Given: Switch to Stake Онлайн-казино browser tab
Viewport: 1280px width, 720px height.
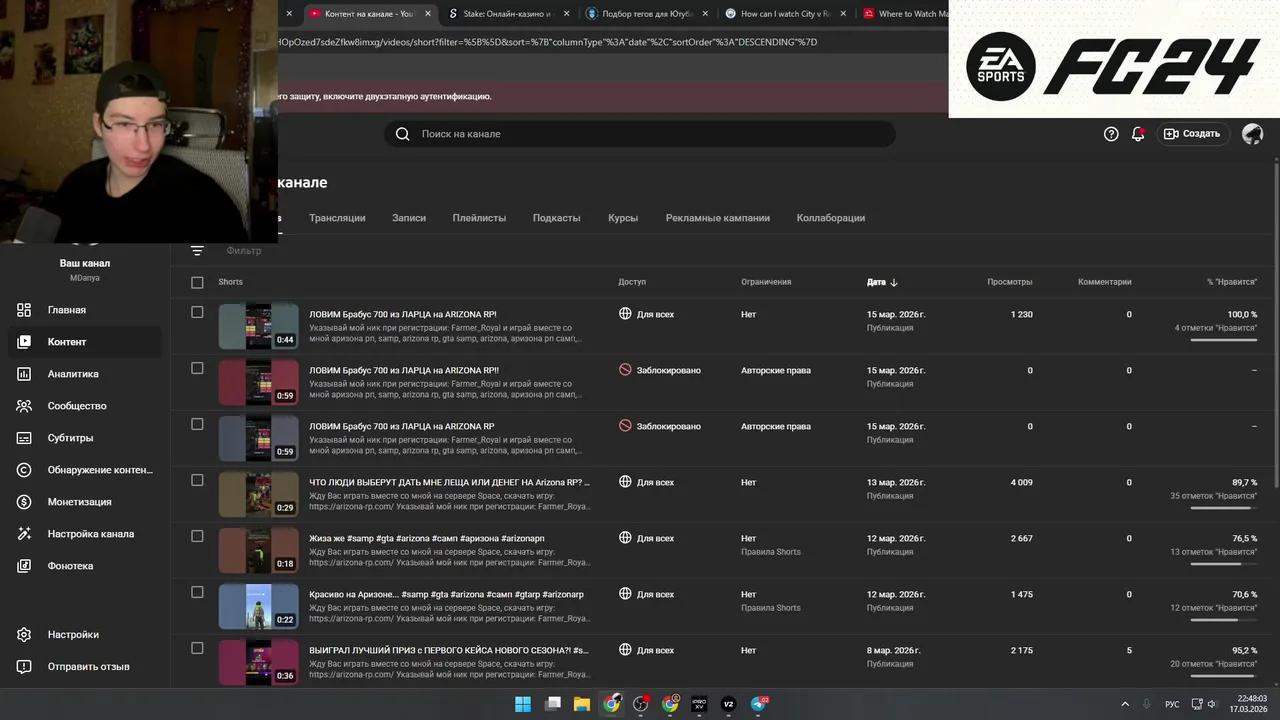Looking at the screenshot, I should click(x=508, y=14).
